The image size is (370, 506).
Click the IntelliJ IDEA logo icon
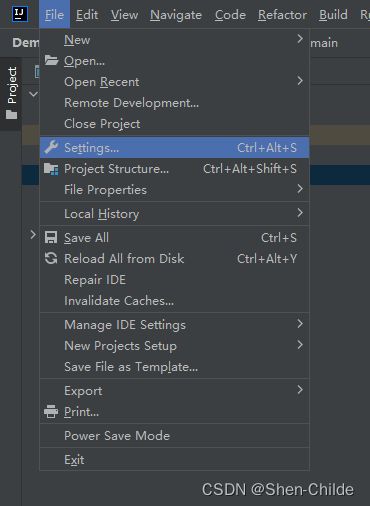point(20,14)
